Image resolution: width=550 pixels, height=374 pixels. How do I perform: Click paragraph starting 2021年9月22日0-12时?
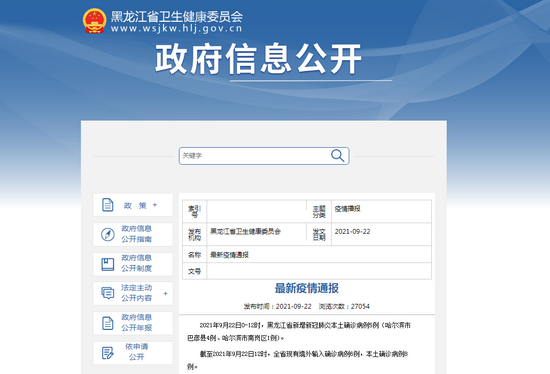299,332
